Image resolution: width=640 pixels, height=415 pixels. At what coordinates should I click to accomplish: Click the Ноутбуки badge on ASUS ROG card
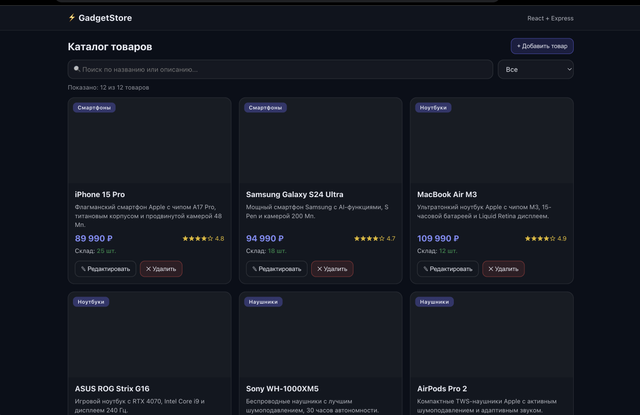click(91, 302)
